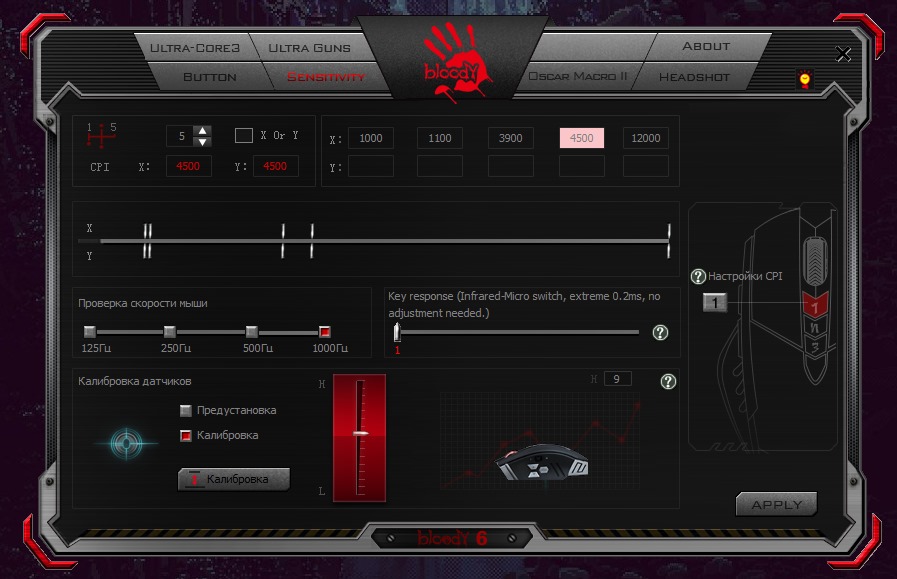The image size is (897, 579).
Task: Click the CPI X value field 4500
Action: 189,166
